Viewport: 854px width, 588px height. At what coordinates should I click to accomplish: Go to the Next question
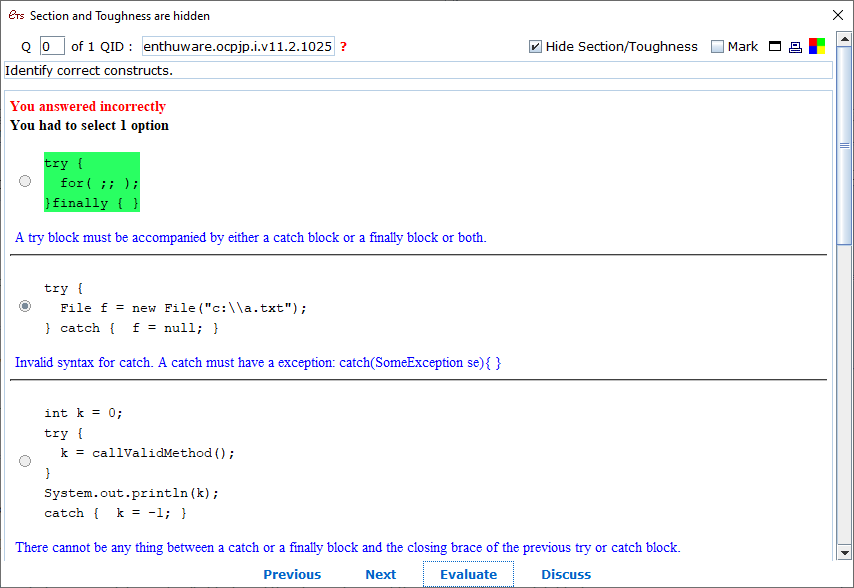[x=380, y=574]
